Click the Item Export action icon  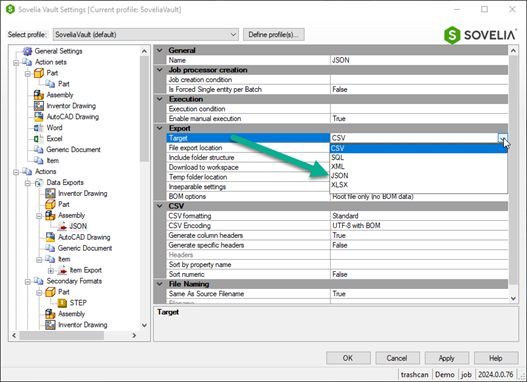tap(62, 270)
